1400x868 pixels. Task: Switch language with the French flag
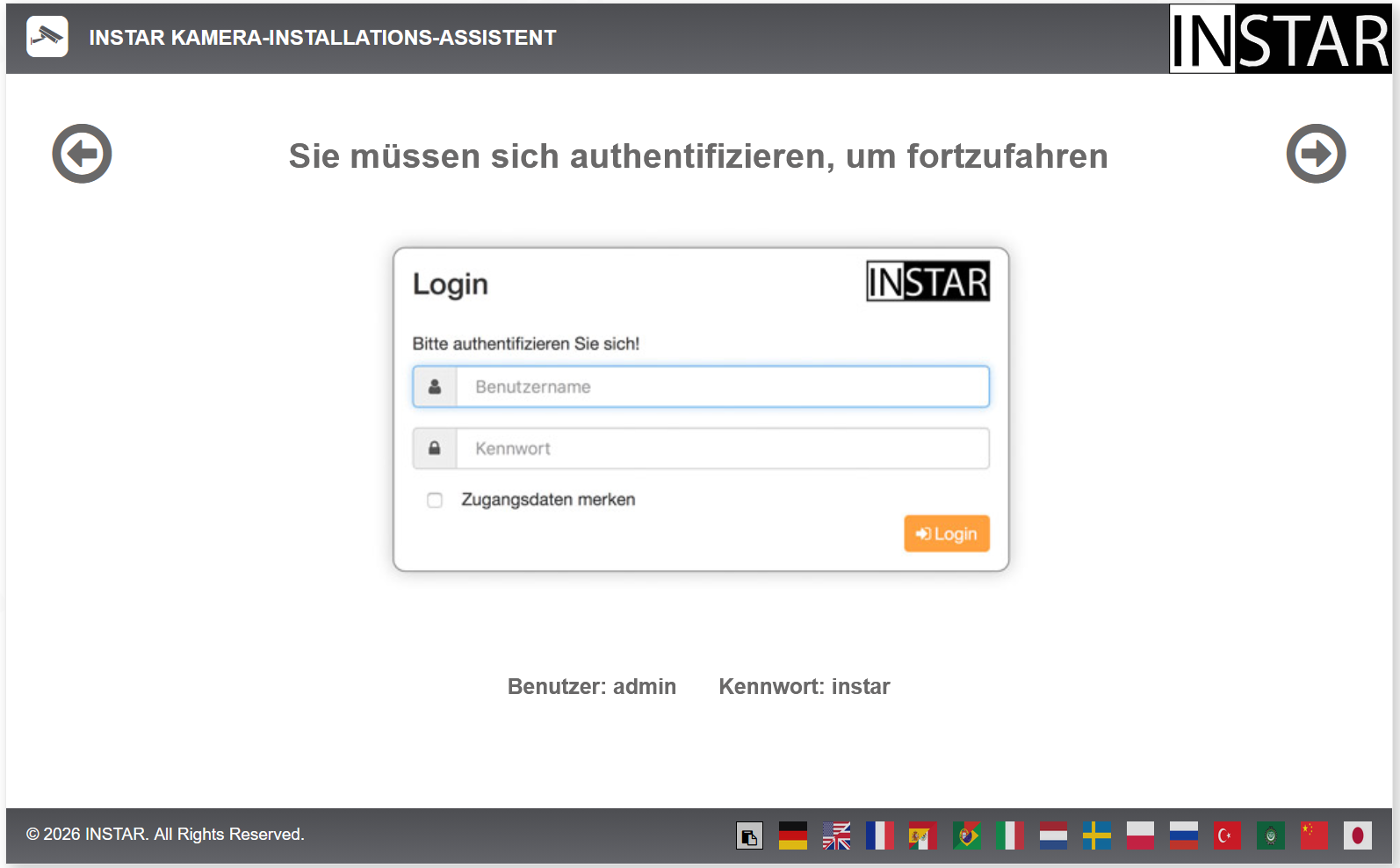(x=879, y=835)
